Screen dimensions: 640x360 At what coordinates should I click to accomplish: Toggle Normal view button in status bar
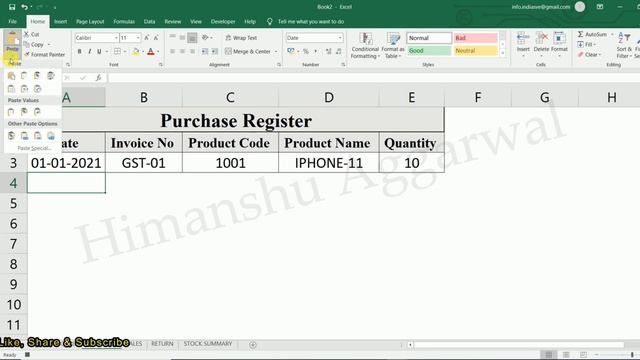pyautogui.click(x=549, y=355)
